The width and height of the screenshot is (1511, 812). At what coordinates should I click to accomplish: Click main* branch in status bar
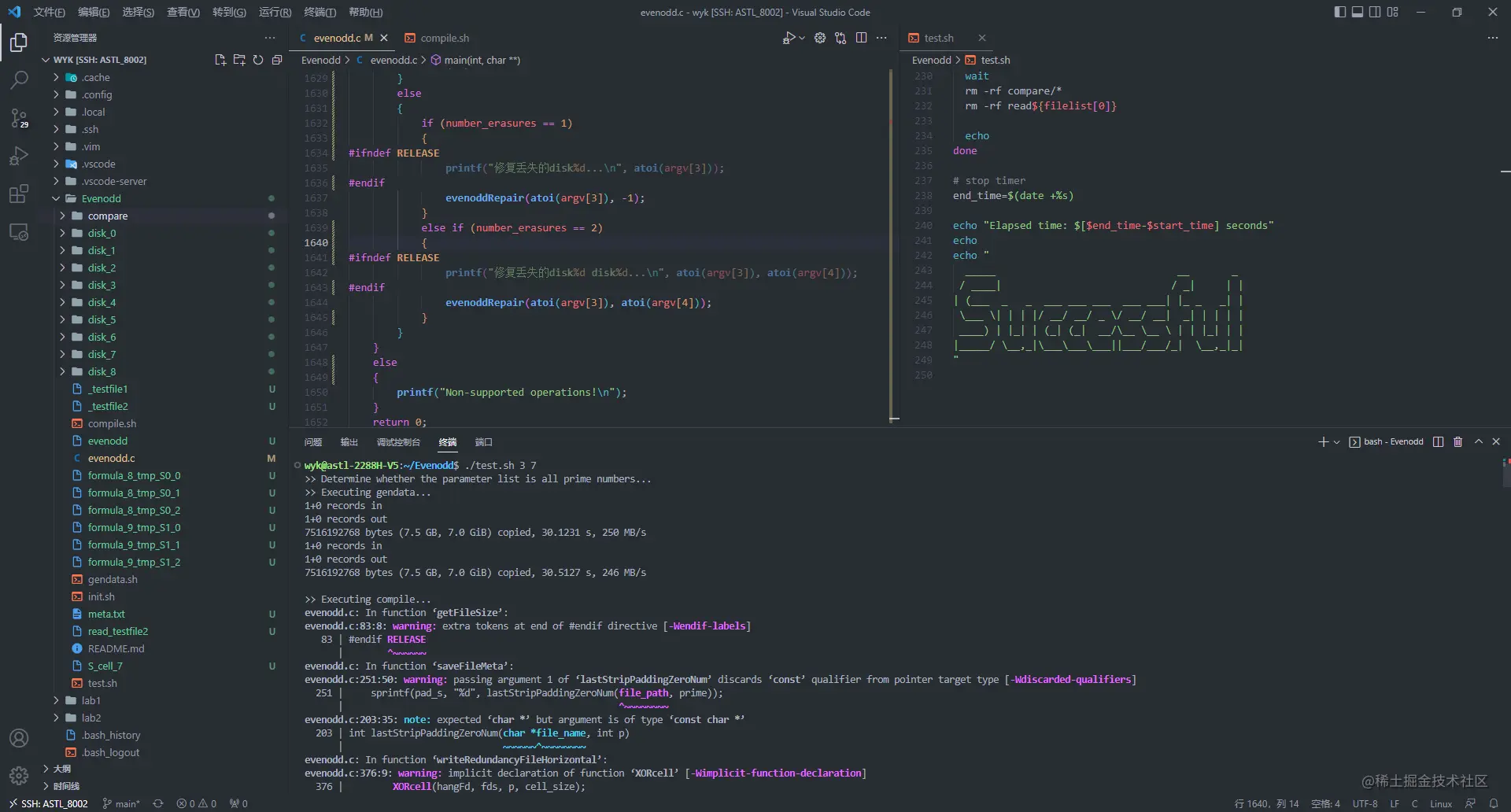point(121,803)
